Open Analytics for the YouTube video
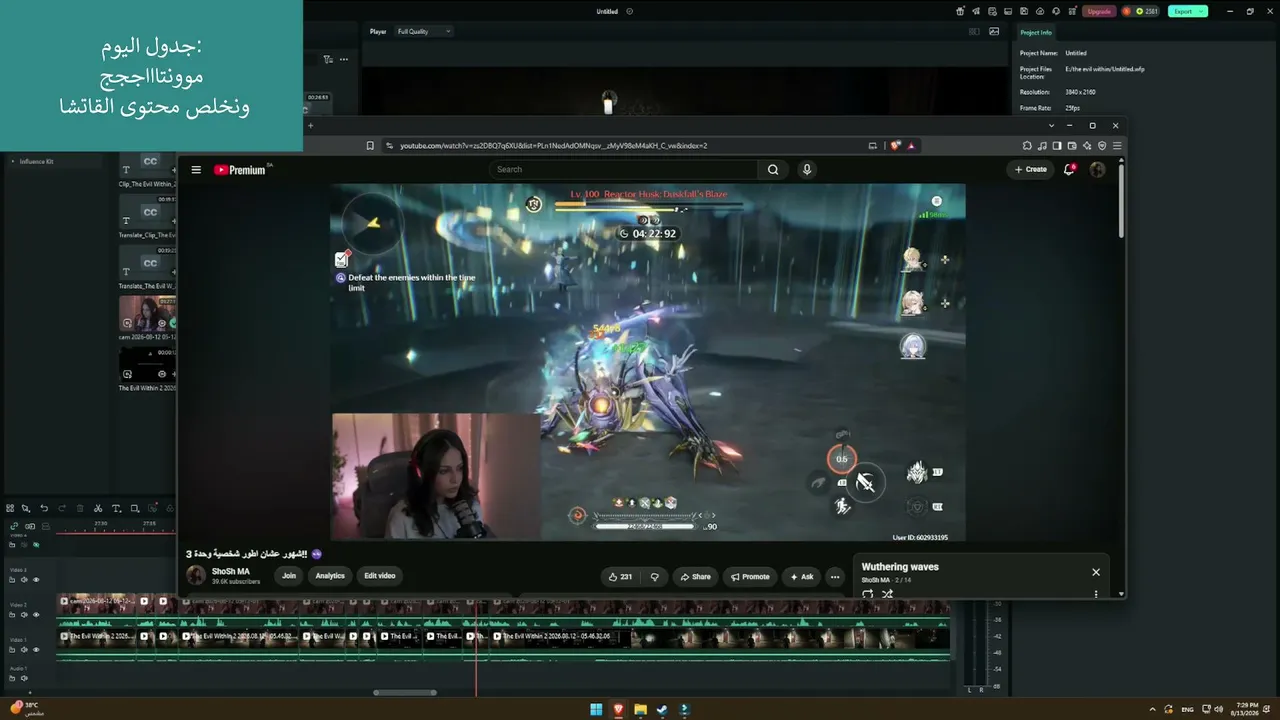 [x=330, y=576]
